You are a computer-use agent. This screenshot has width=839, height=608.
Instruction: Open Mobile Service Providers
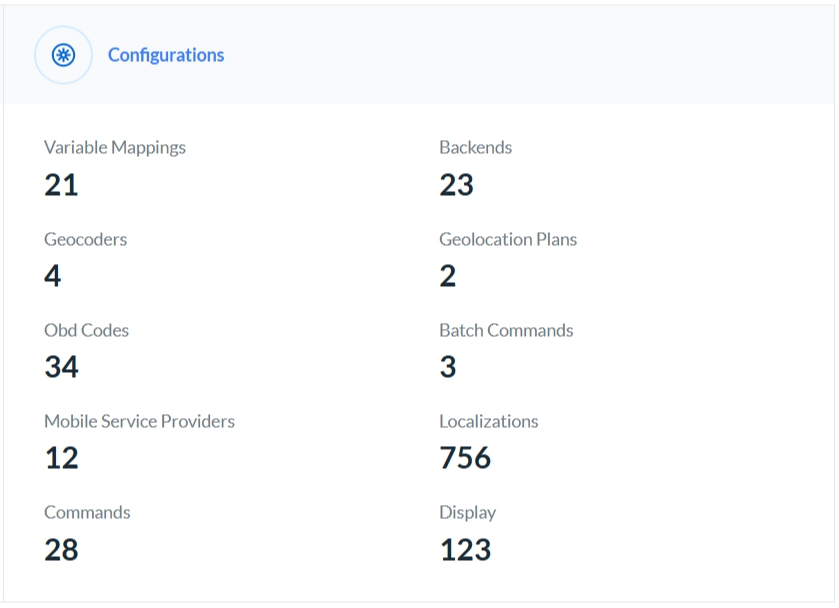tap(139, 421)
